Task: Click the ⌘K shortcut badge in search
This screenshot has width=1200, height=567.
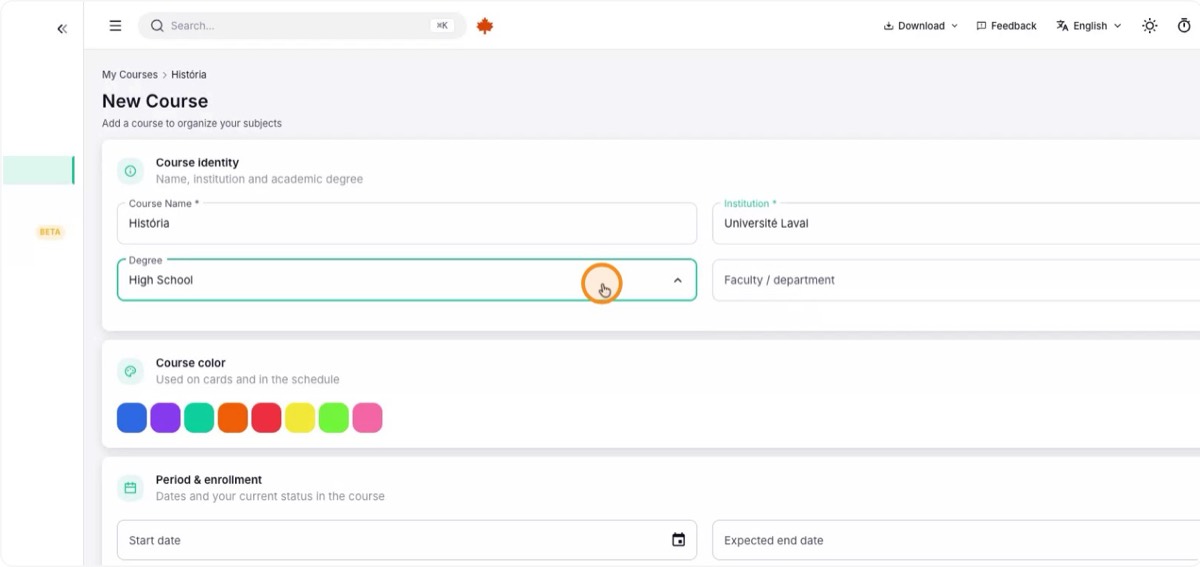Action: (x=441, y=26)
